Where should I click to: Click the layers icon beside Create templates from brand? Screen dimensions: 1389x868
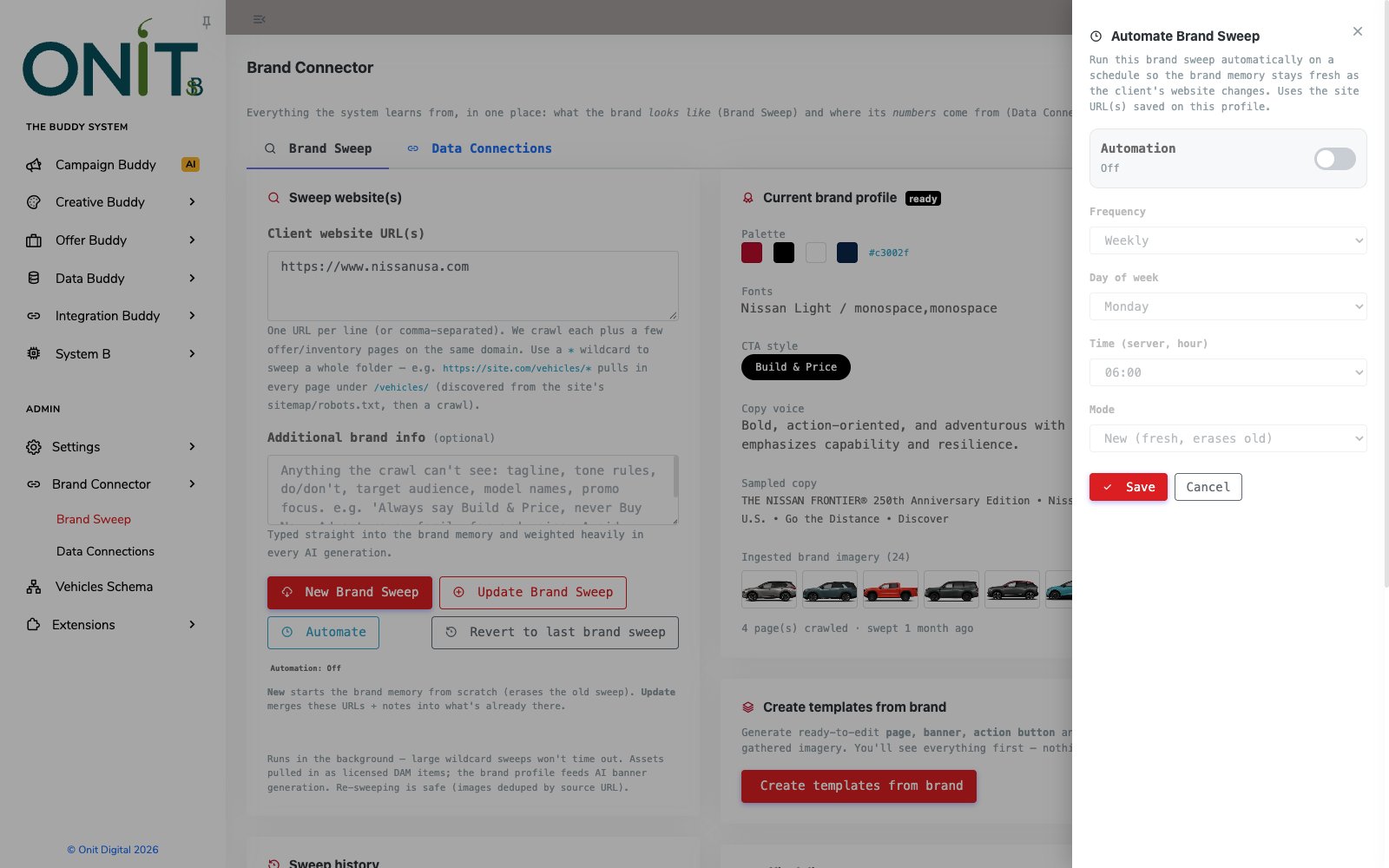click(747, 707)
